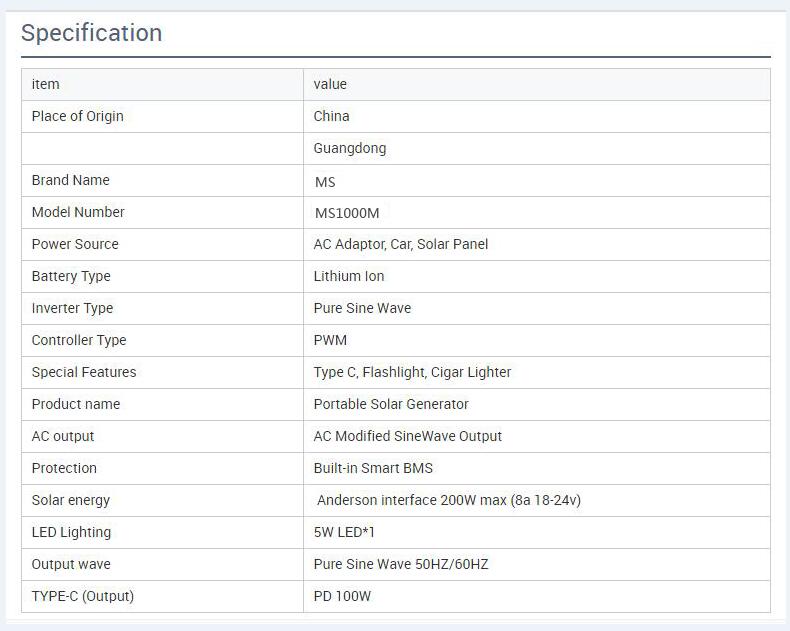The width and height of the screenshot is (790, 631).
Task: Select the Place of Origin label cell
Action: (162, 116)
